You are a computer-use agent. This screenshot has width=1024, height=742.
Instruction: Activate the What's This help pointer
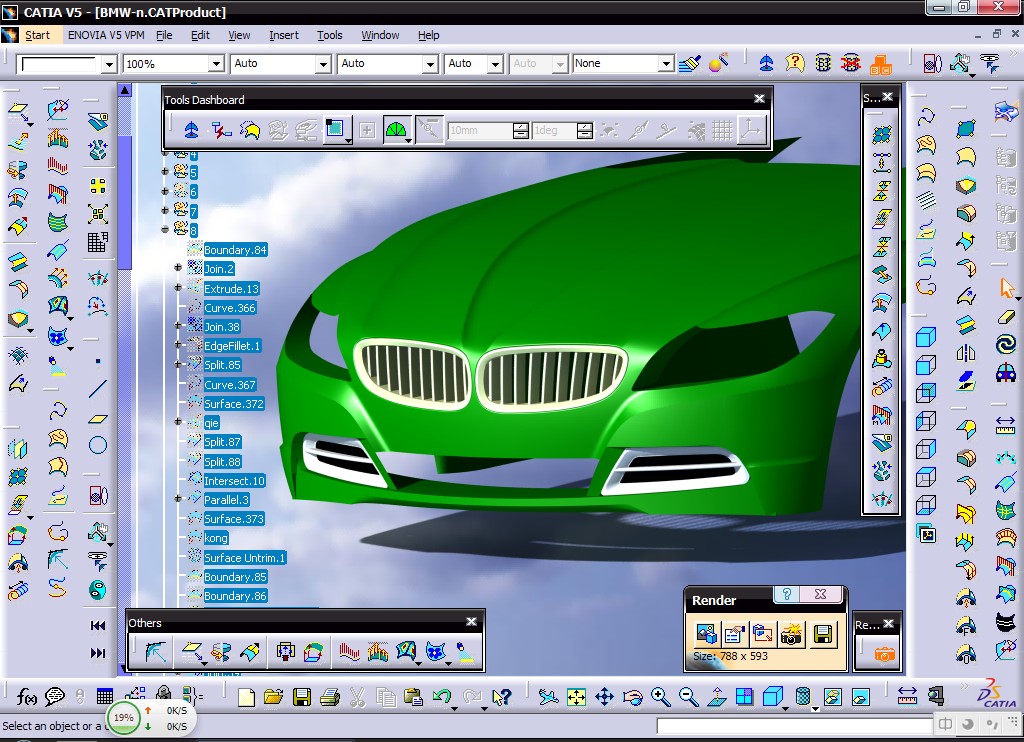501,697
